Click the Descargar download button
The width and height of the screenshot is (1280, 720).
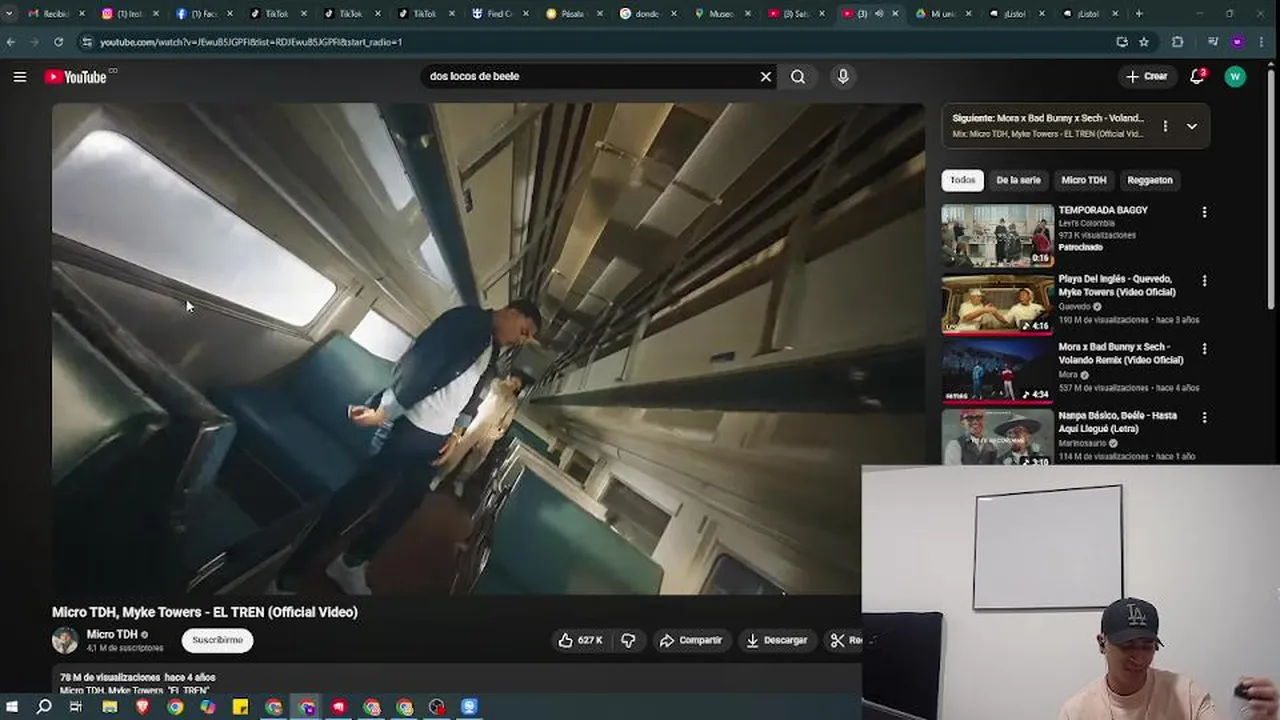(x=777, y=640)
